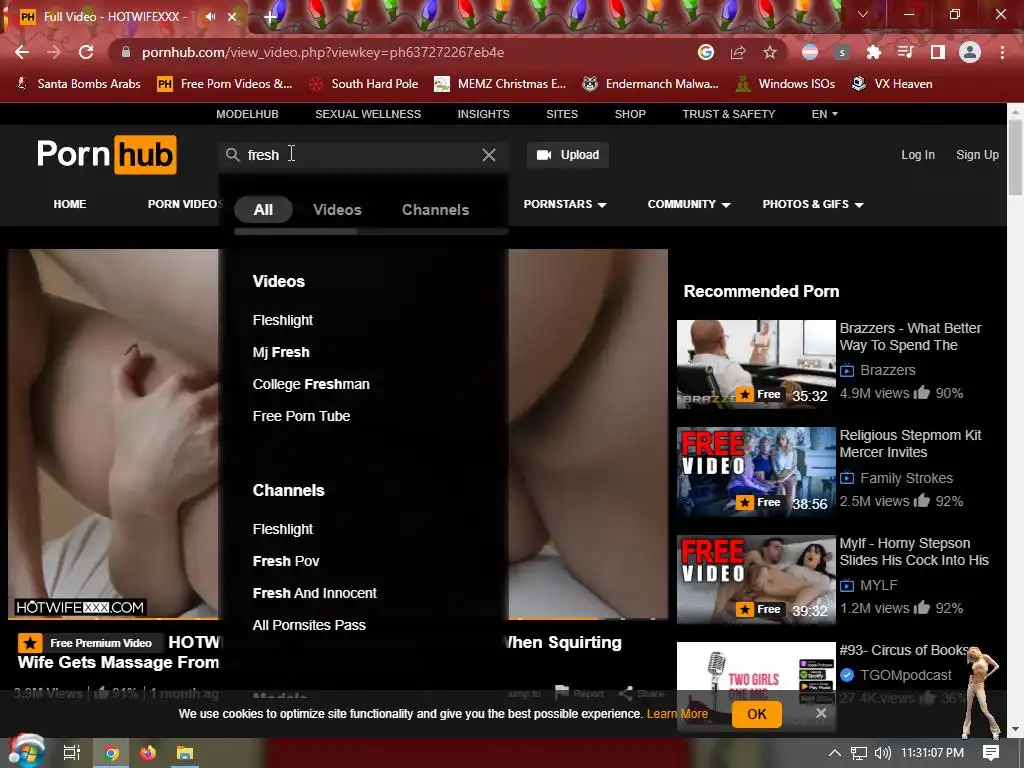Open the Sexual Wellness menu item

pyautogui.click(x=368, y=114)
